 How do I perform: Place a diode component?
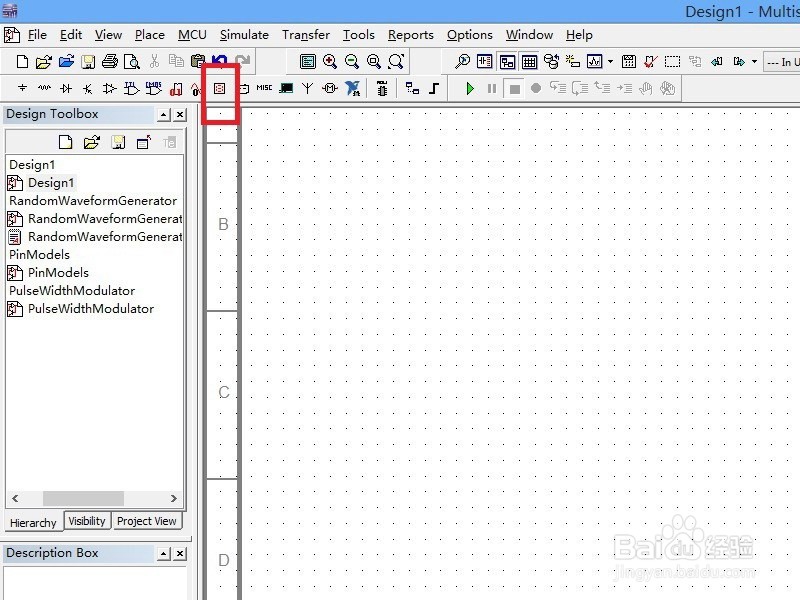click(x=66, y=88)
